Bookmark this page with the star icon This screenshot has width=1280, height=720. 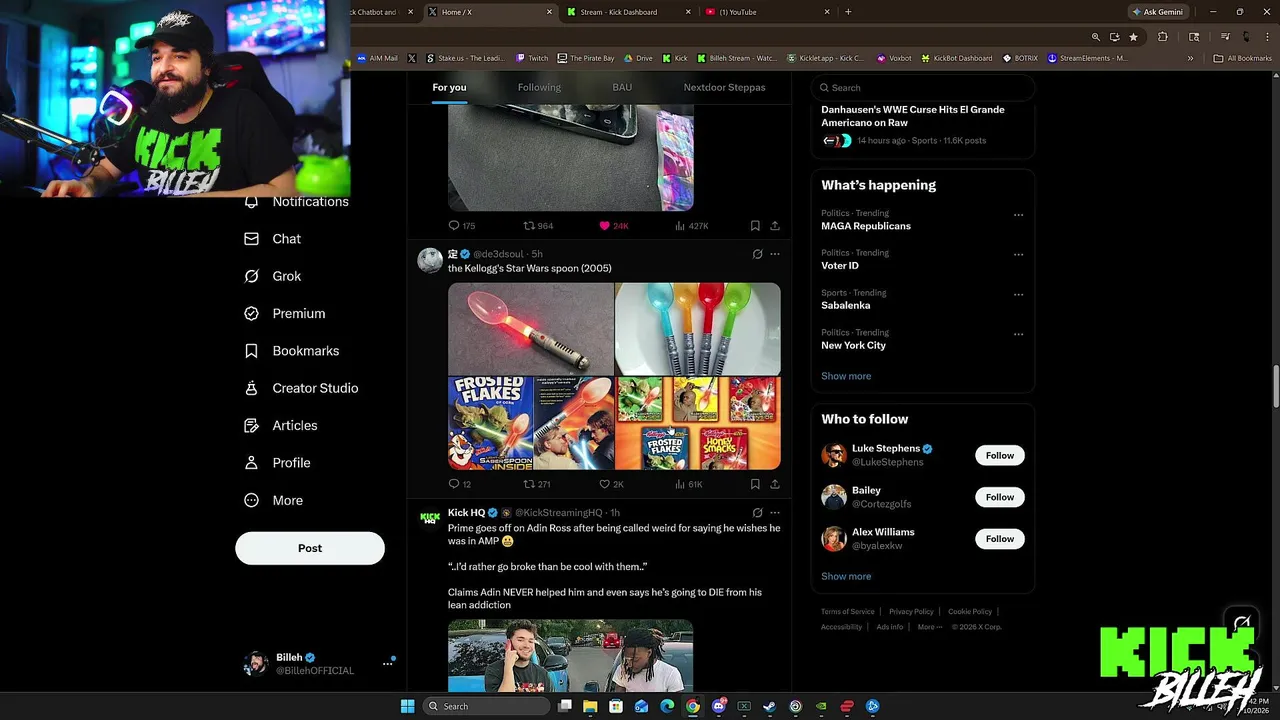coord(1133,37)
